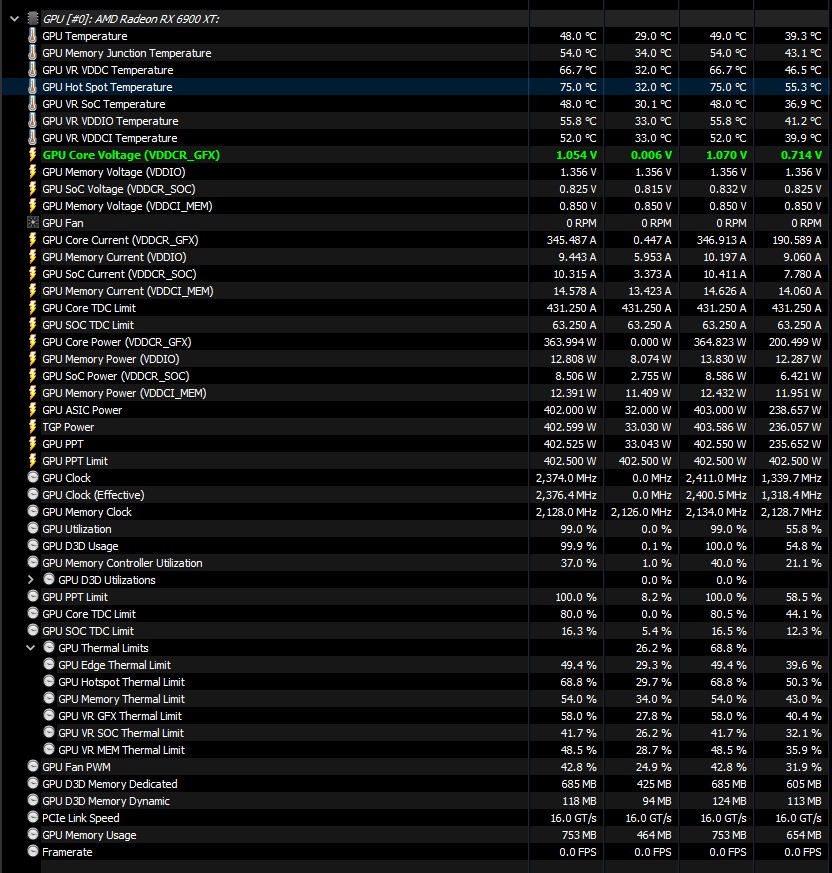Select the GPU Hot Spot Temperature row
The image size is (832, 873).
click(x=415, y=87)
